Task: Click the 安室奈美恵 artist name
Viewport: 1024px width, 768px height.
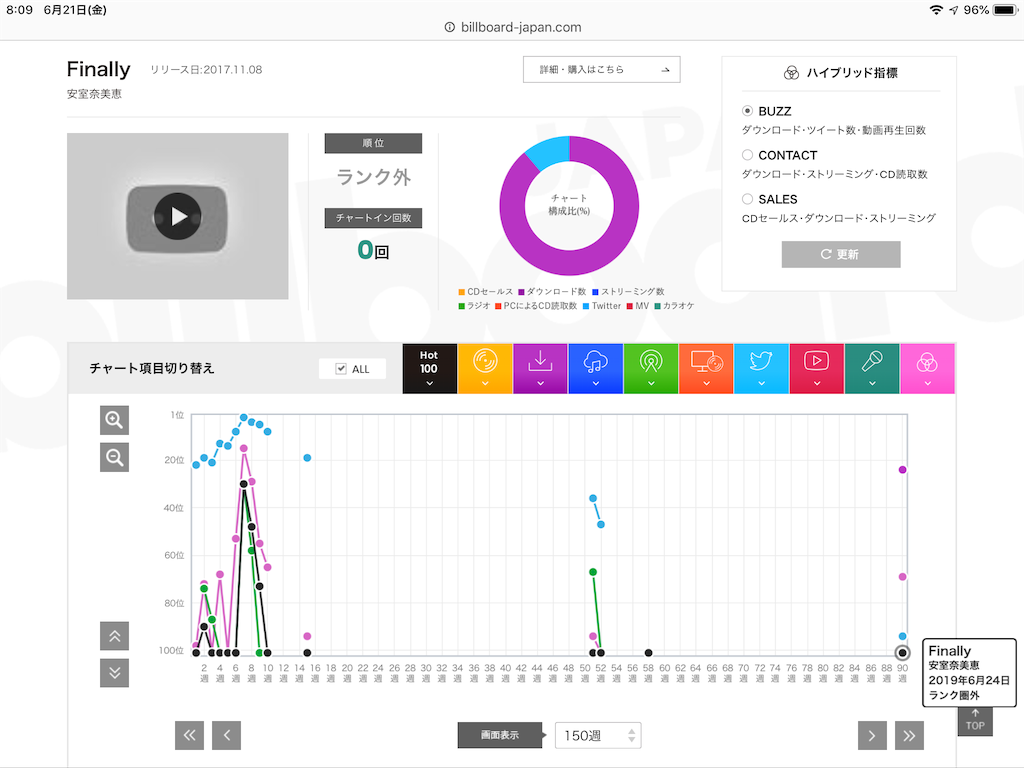Action: (x=94, y=93)
